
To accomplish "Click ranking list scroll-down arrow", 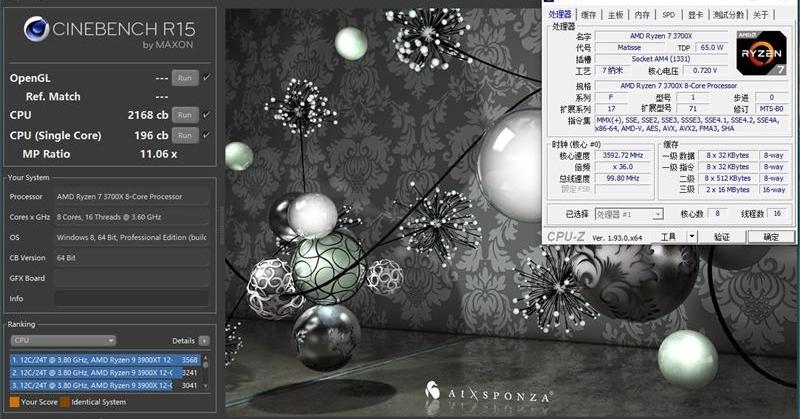I will click(x=206, y=386).
